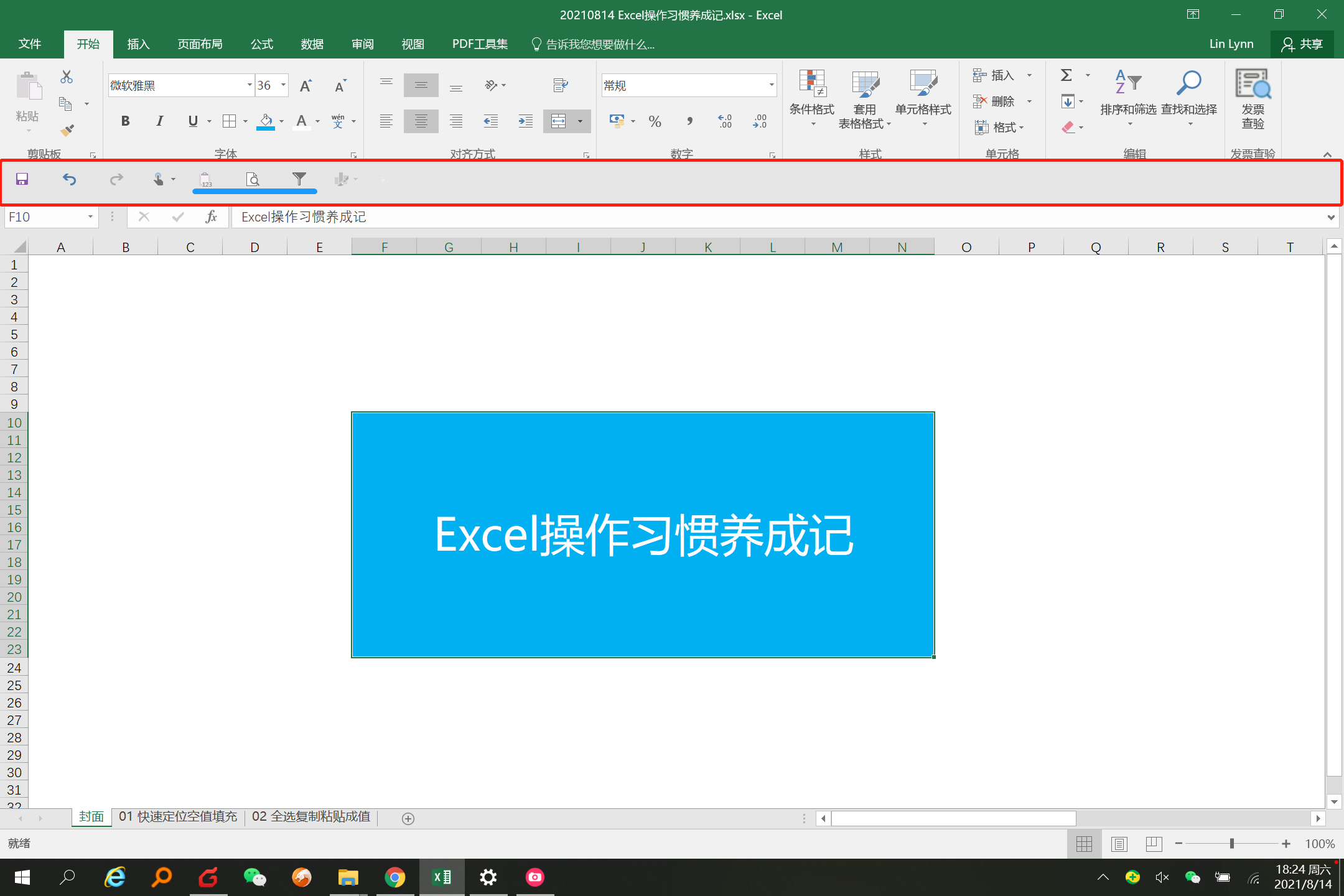
Task: Click the AutoSum sigma icon
Action: (x=1066, y=75)
